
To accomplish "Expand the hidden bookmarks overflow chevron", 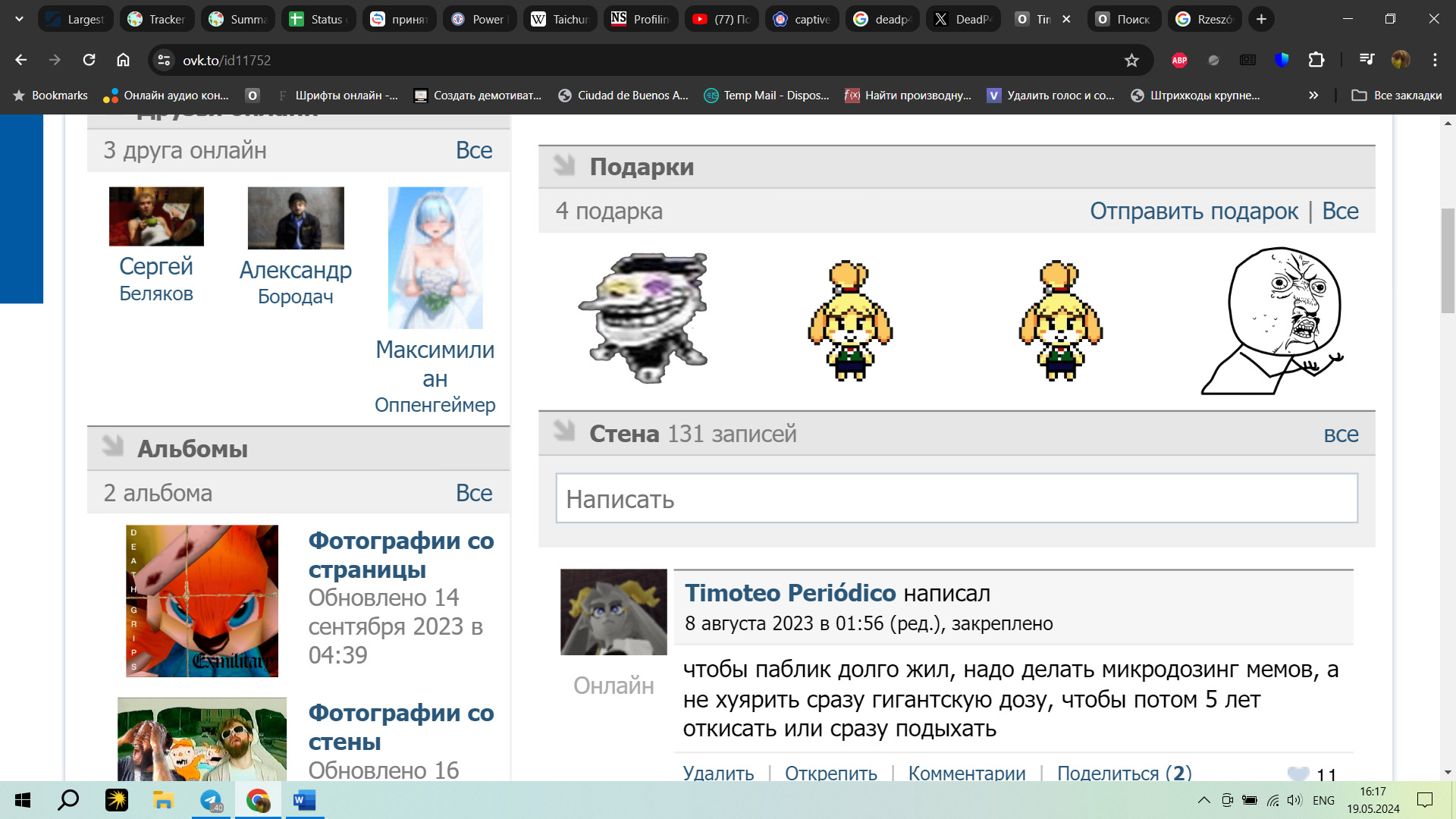I will point(1313,96).
